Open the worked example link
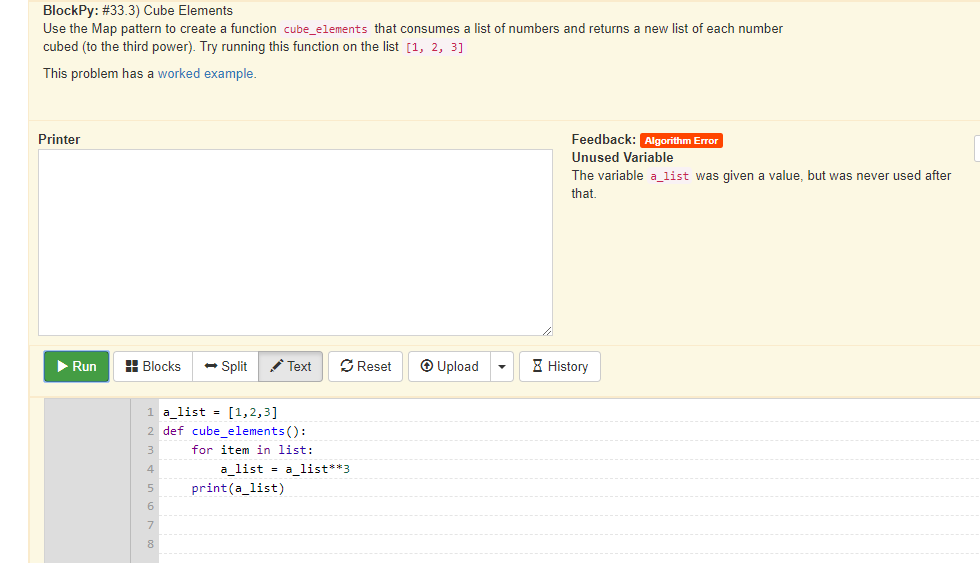Image resolution: width=980 pixels, height=563 pixels. pyautogui.click(x=206, y=74)
